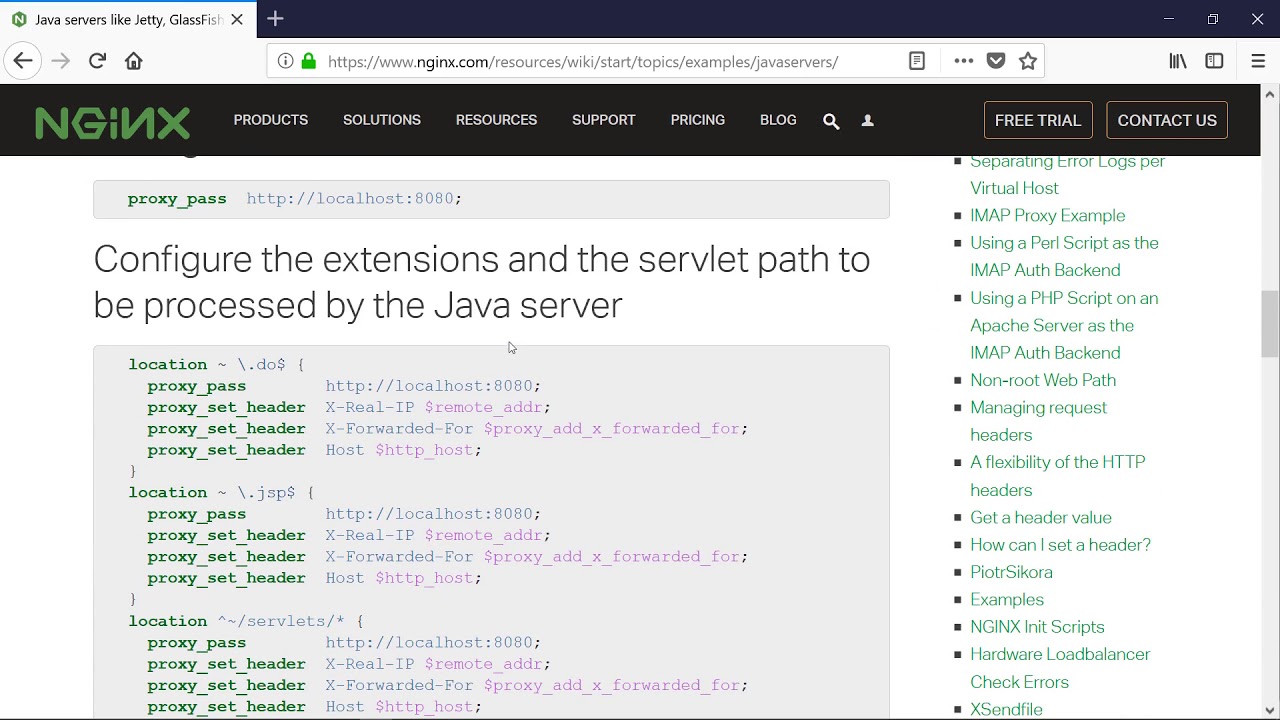Open a new browser tab
Viewport: 1280px width, 720px height.
tap(275, 19)
